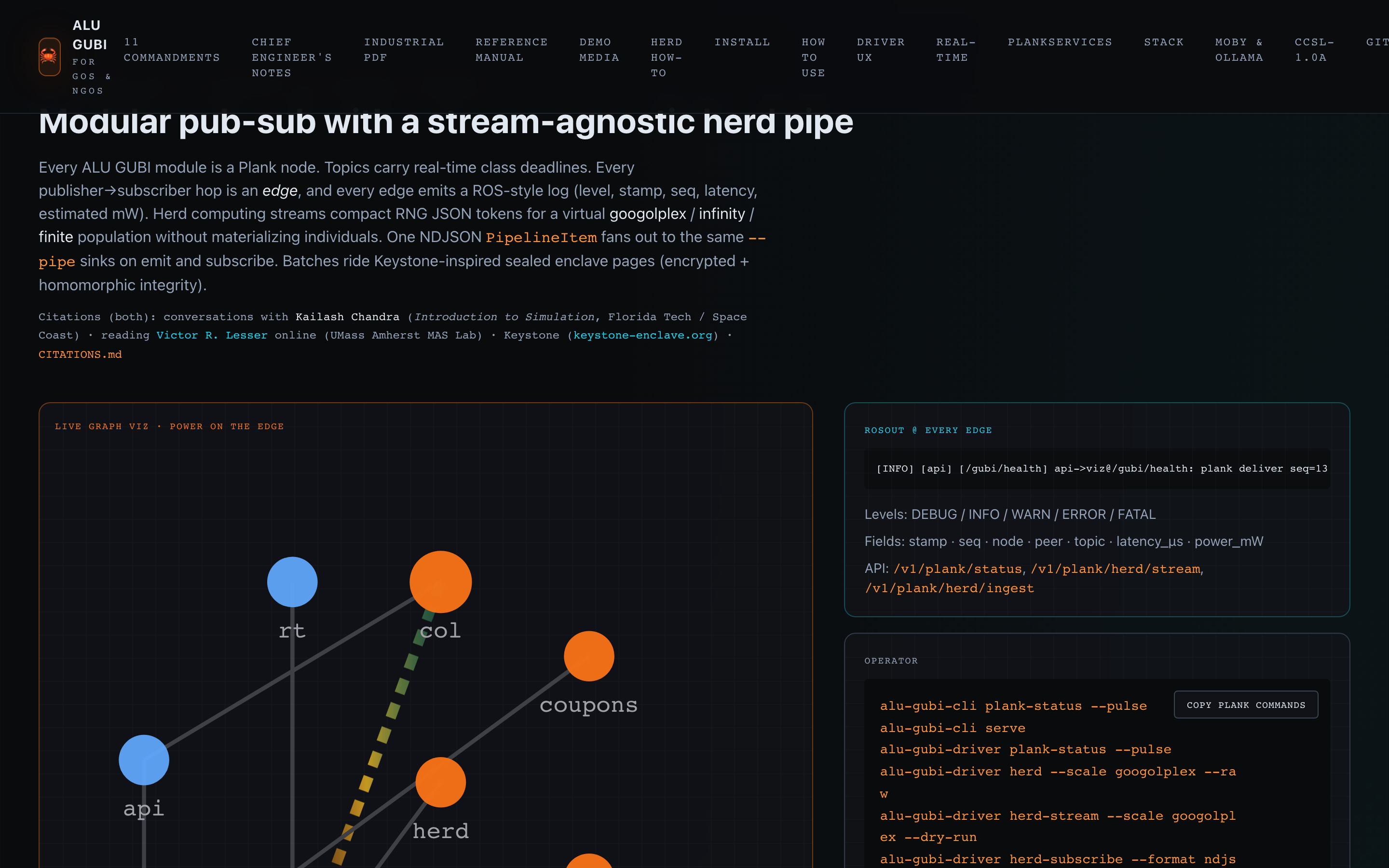Open Real-Time nav item

pyautogui.click(x=955, y=50)
